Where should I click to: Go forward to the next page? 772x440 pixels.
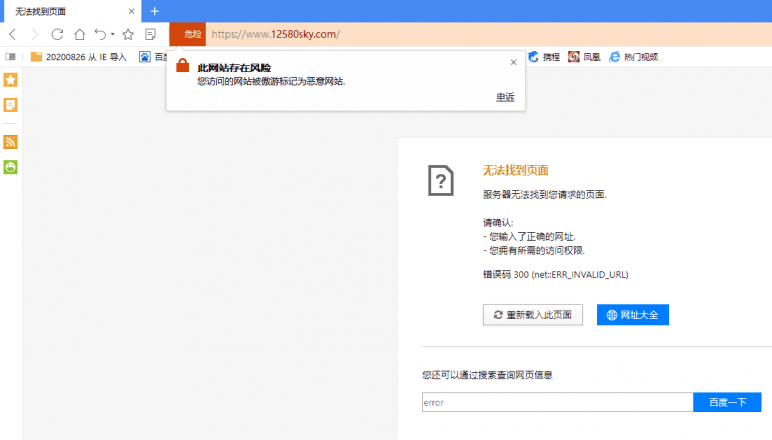34,34
